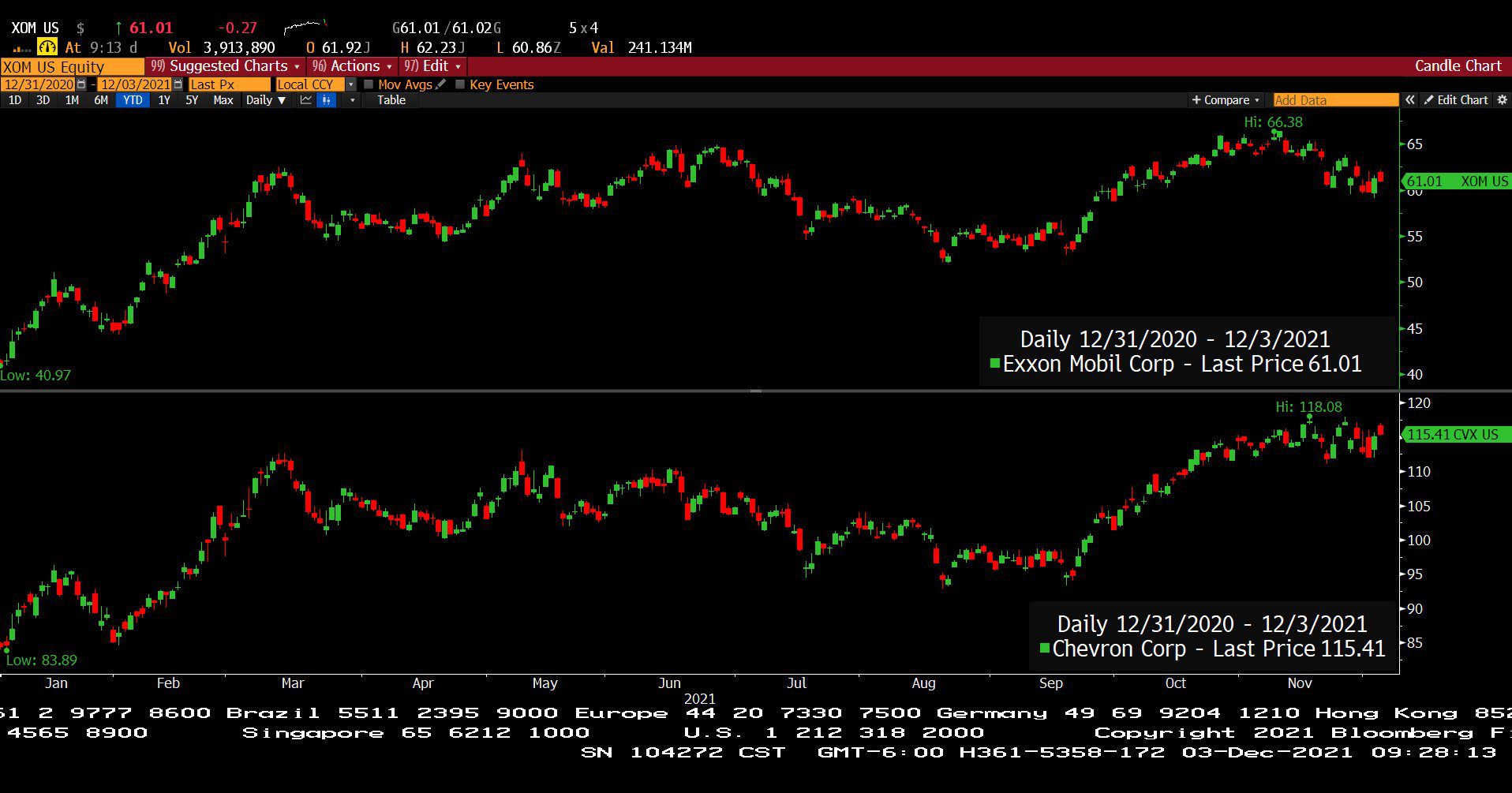Click the small signal bars icon

coord(21,49)
